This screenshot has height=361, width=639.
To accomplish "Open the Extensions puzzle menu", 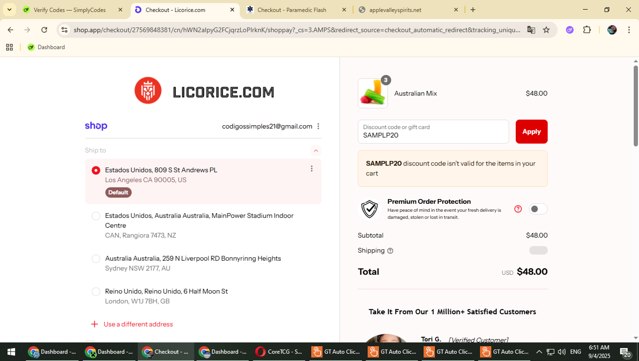I will [x=587, y=30].
